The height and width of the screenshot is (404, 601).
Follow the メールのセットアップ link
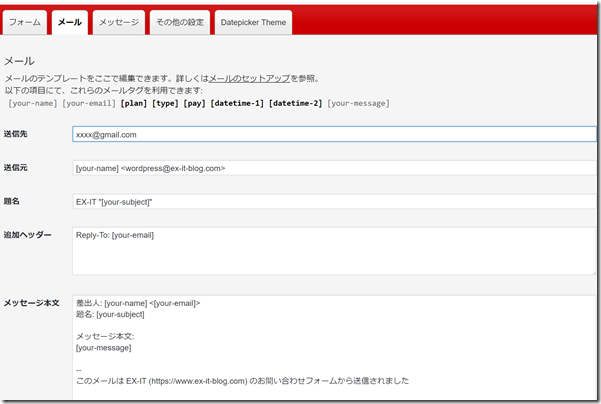[x=248, y=78]
